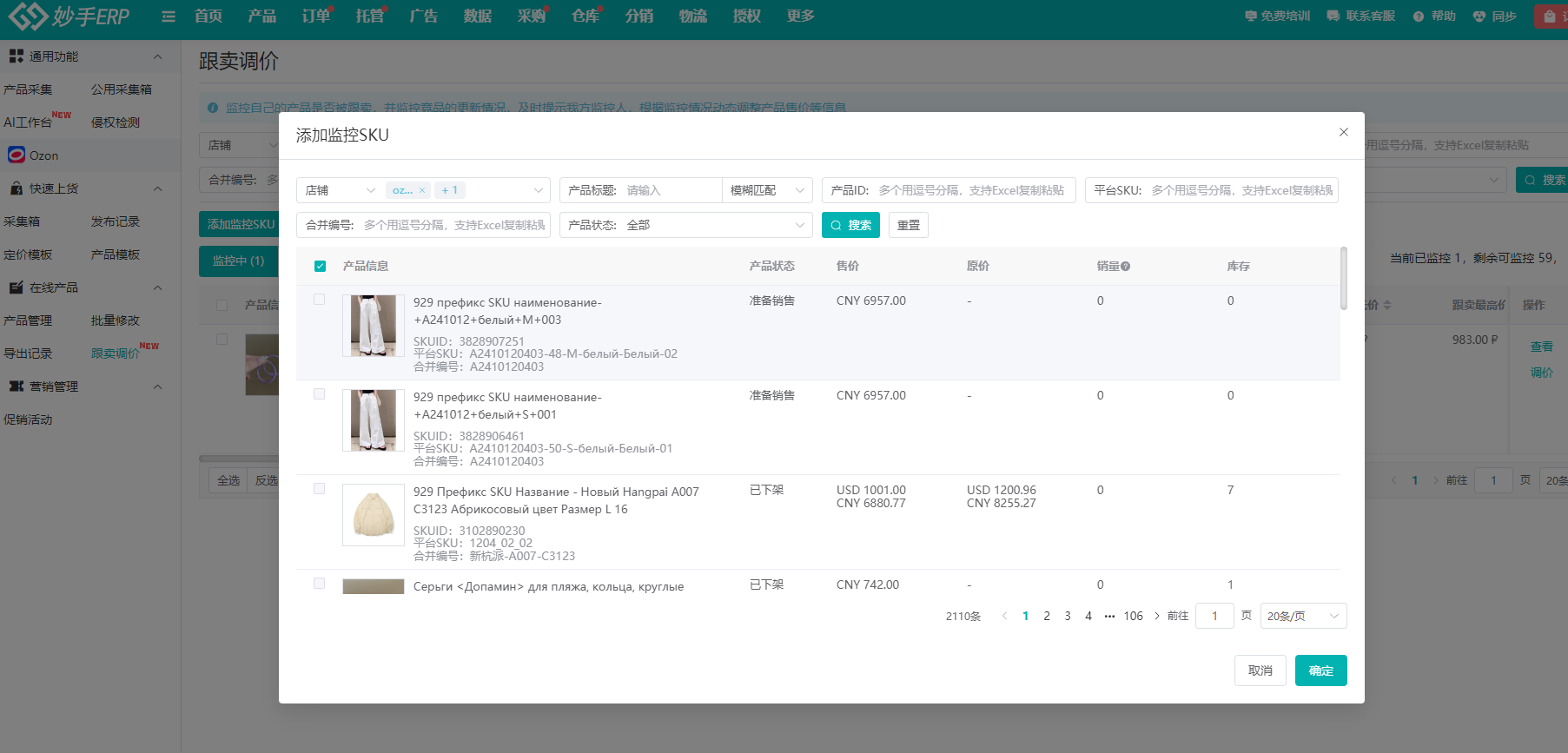
Task: Open 免费培训 in the top bar
Action: pyautogui.click(x=1277, y=17)
